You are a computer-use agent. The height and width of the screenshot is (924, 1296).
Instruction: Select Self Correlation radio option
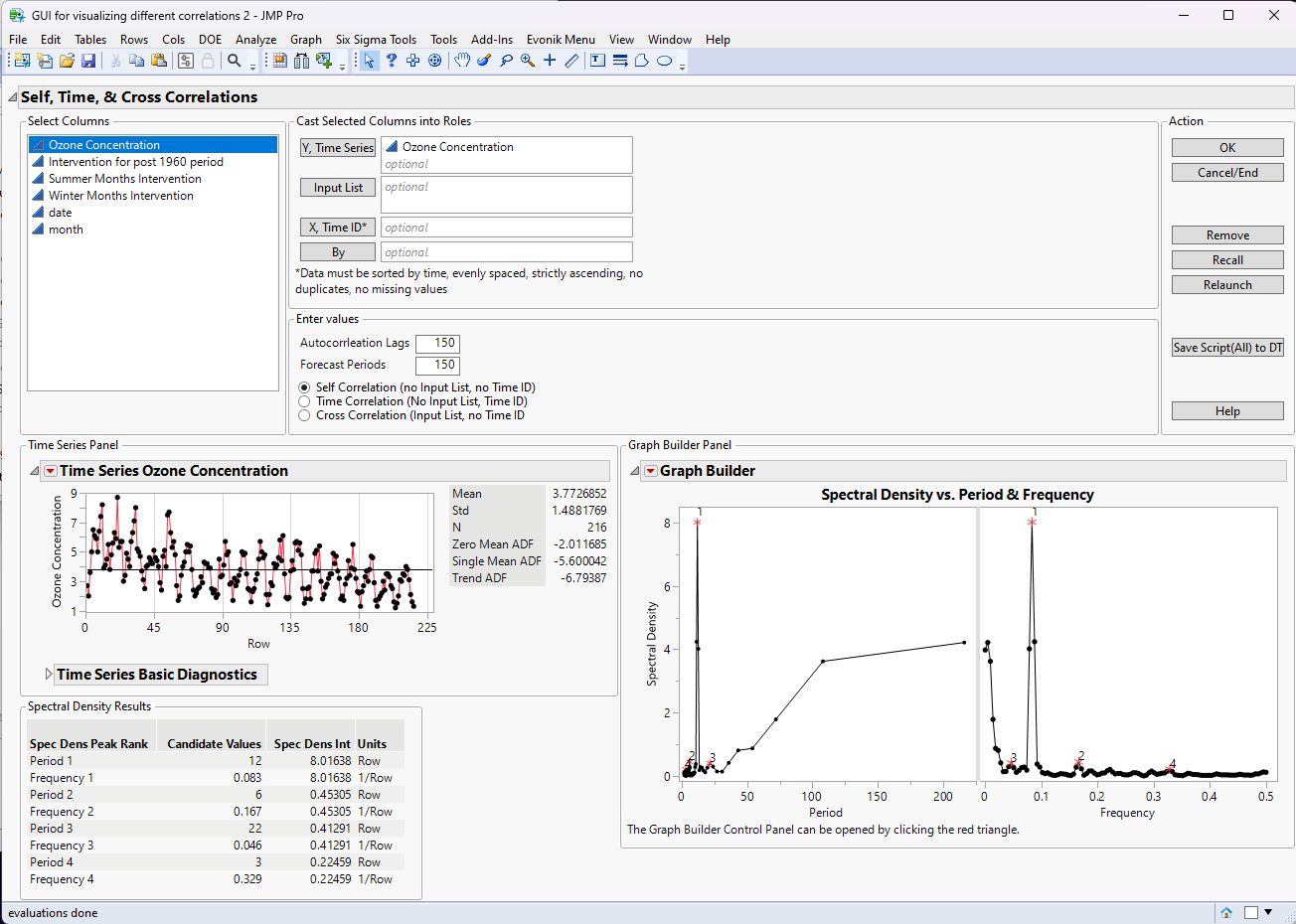click(305, 387)
